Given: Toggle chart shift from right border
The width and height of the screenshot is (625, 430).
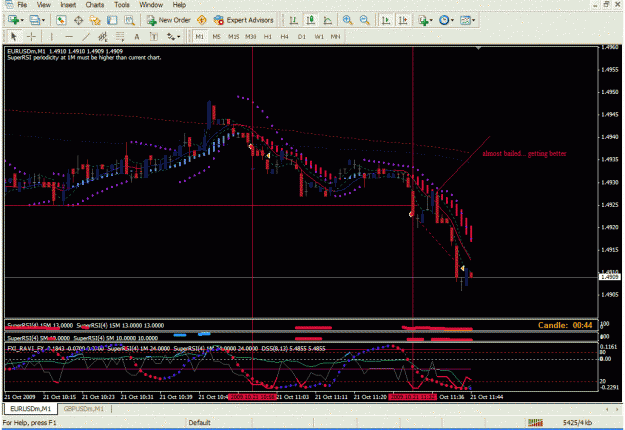Looking at the screenshot, I should [x=403, y=20].
